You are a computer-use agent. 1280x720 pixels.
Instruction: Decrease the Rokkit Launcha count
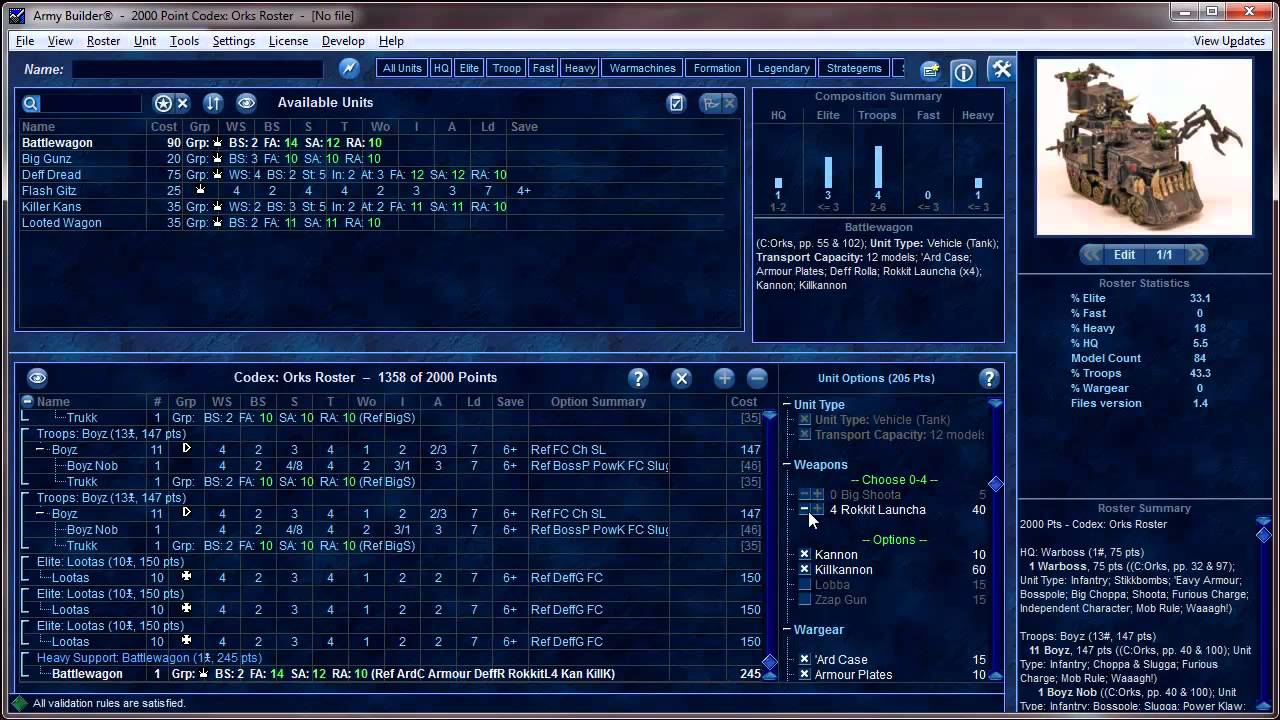(x=805, y=510)
